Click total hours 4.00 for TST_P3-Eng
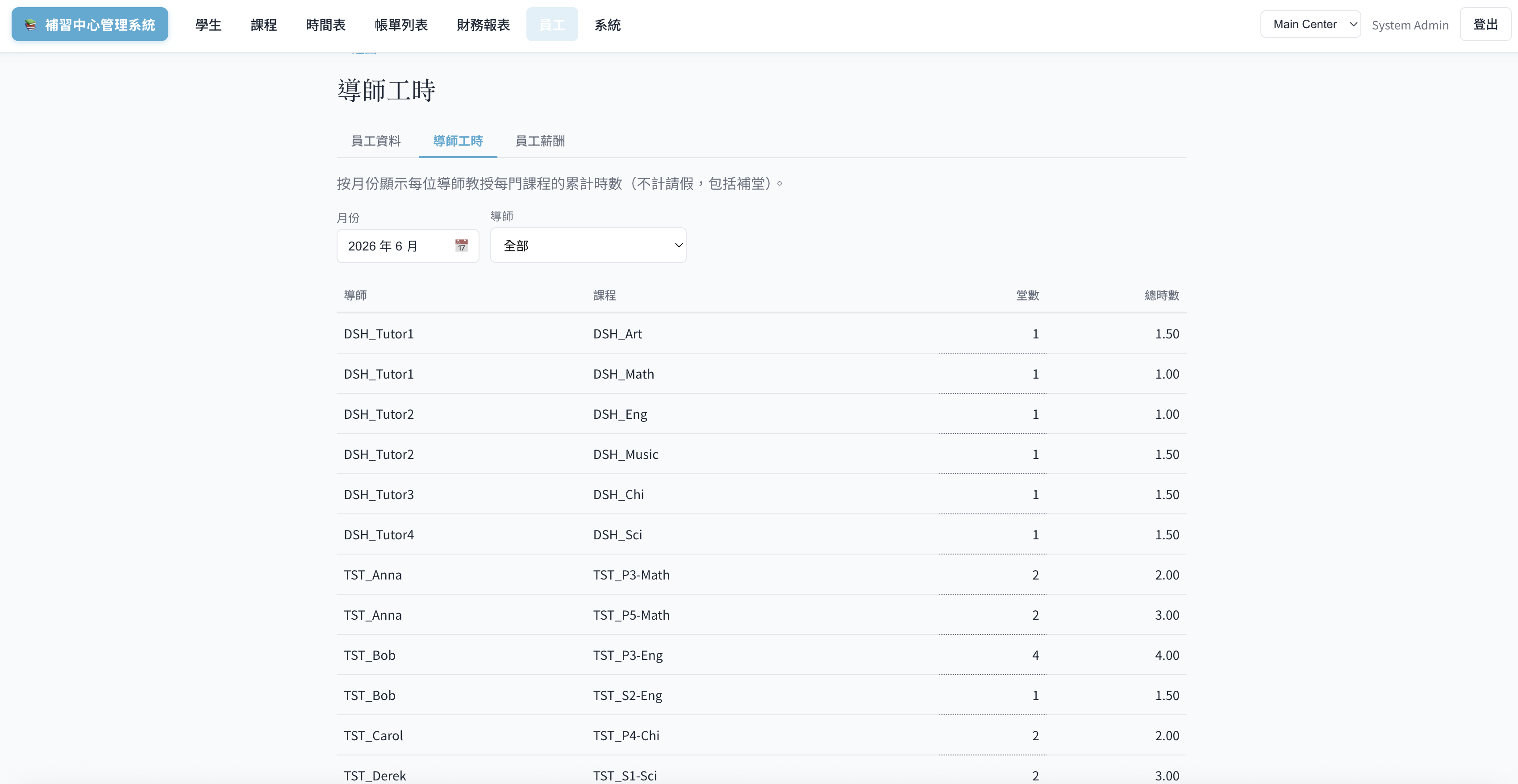1518x784 pixels. [x=1167, y=655]
